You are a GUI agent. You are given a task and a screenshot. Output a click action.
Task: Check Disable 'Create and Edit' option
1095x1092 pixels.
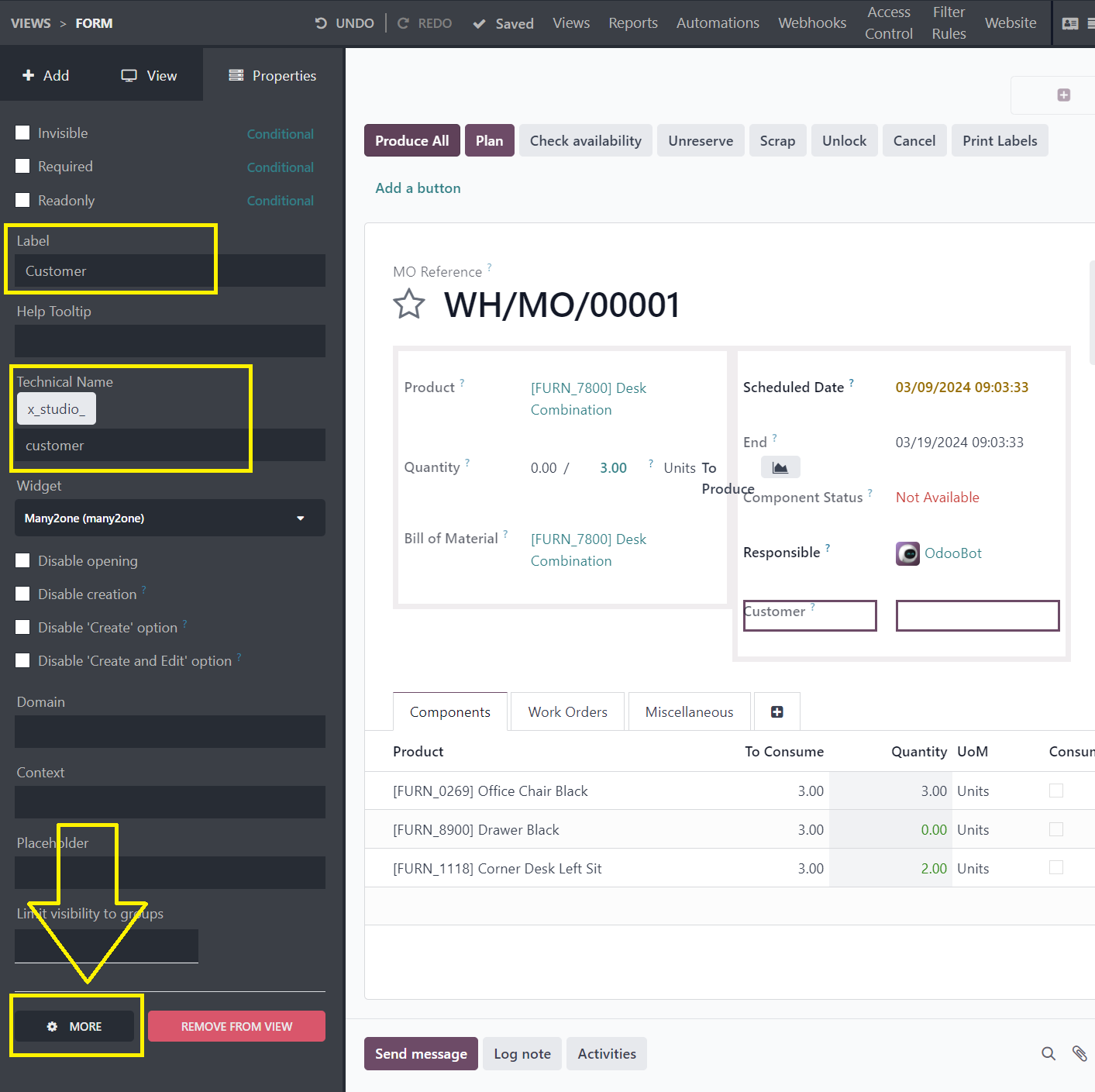(23, 660)
